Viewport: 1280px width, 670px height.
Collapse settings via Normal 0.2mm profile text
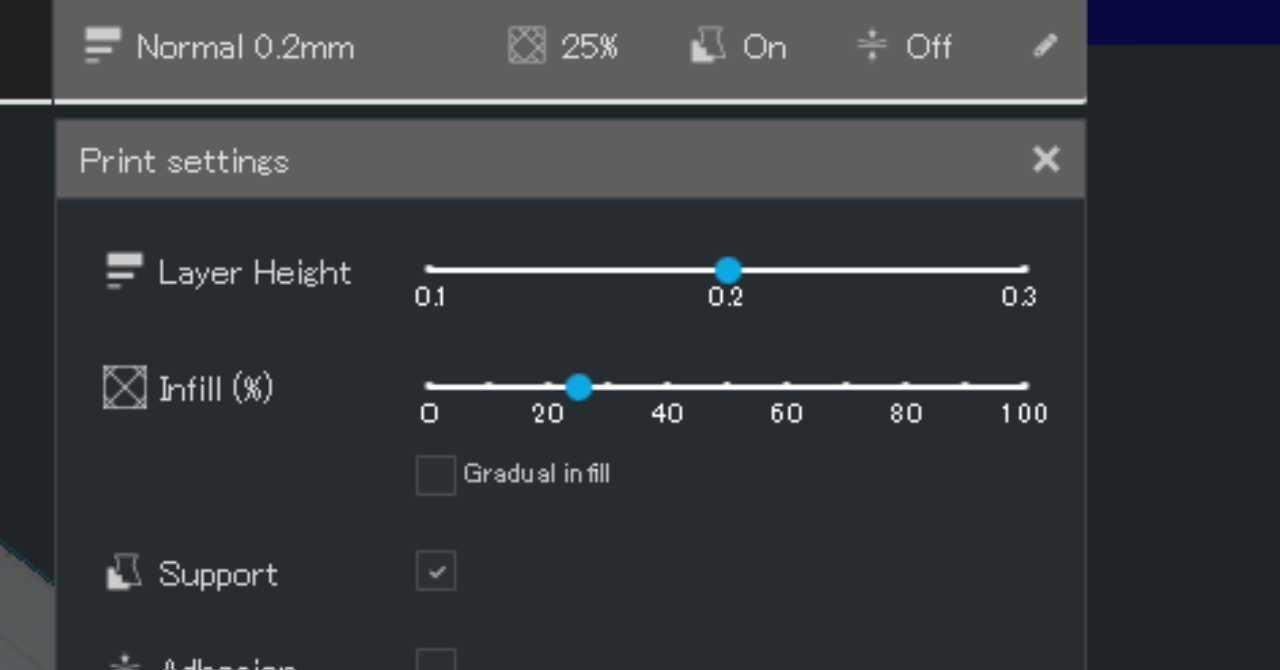tap(245, 47)
